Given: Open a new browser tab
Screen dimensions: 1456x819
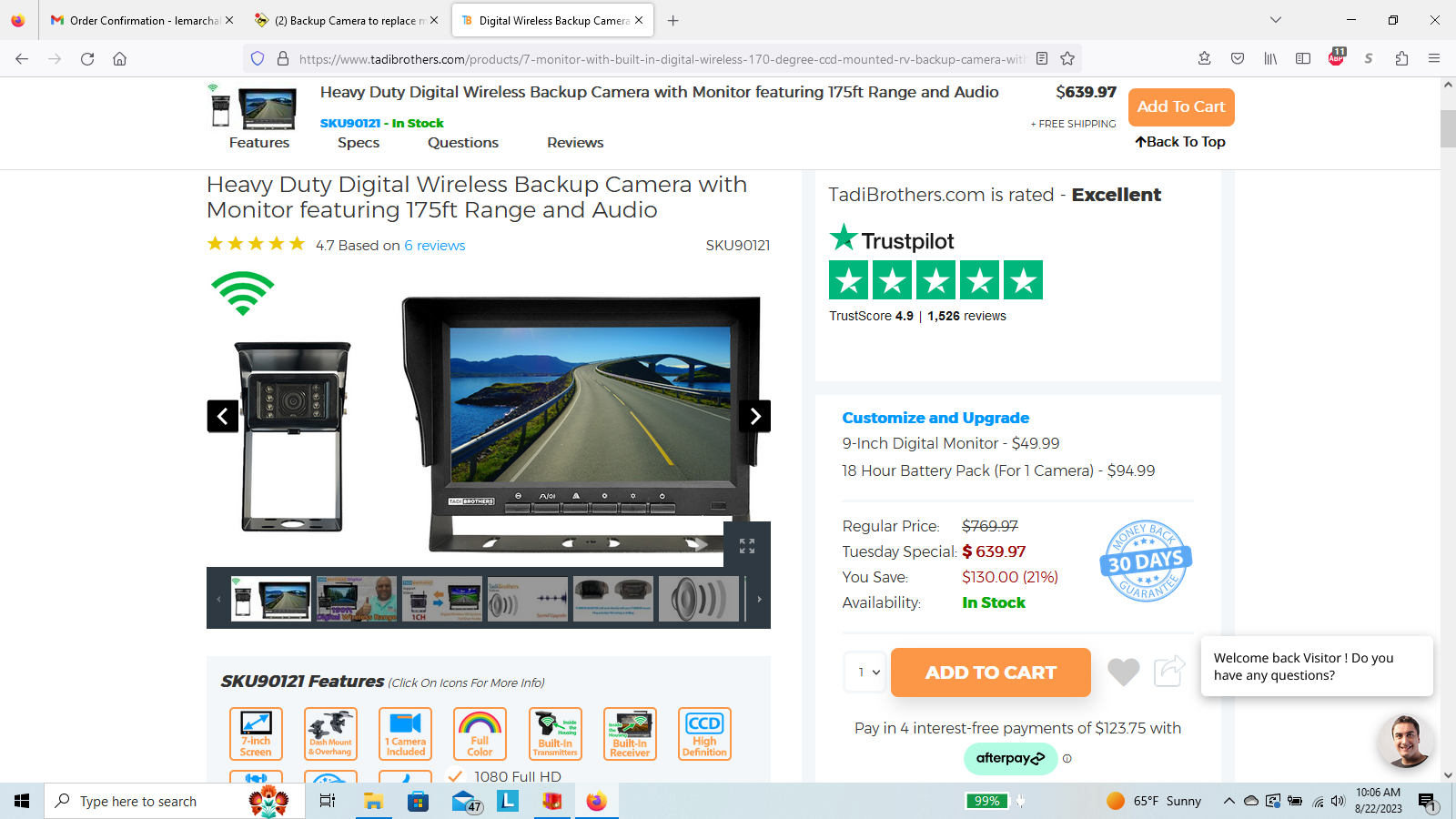Looking at the screenshot, I should pos(672,20).
